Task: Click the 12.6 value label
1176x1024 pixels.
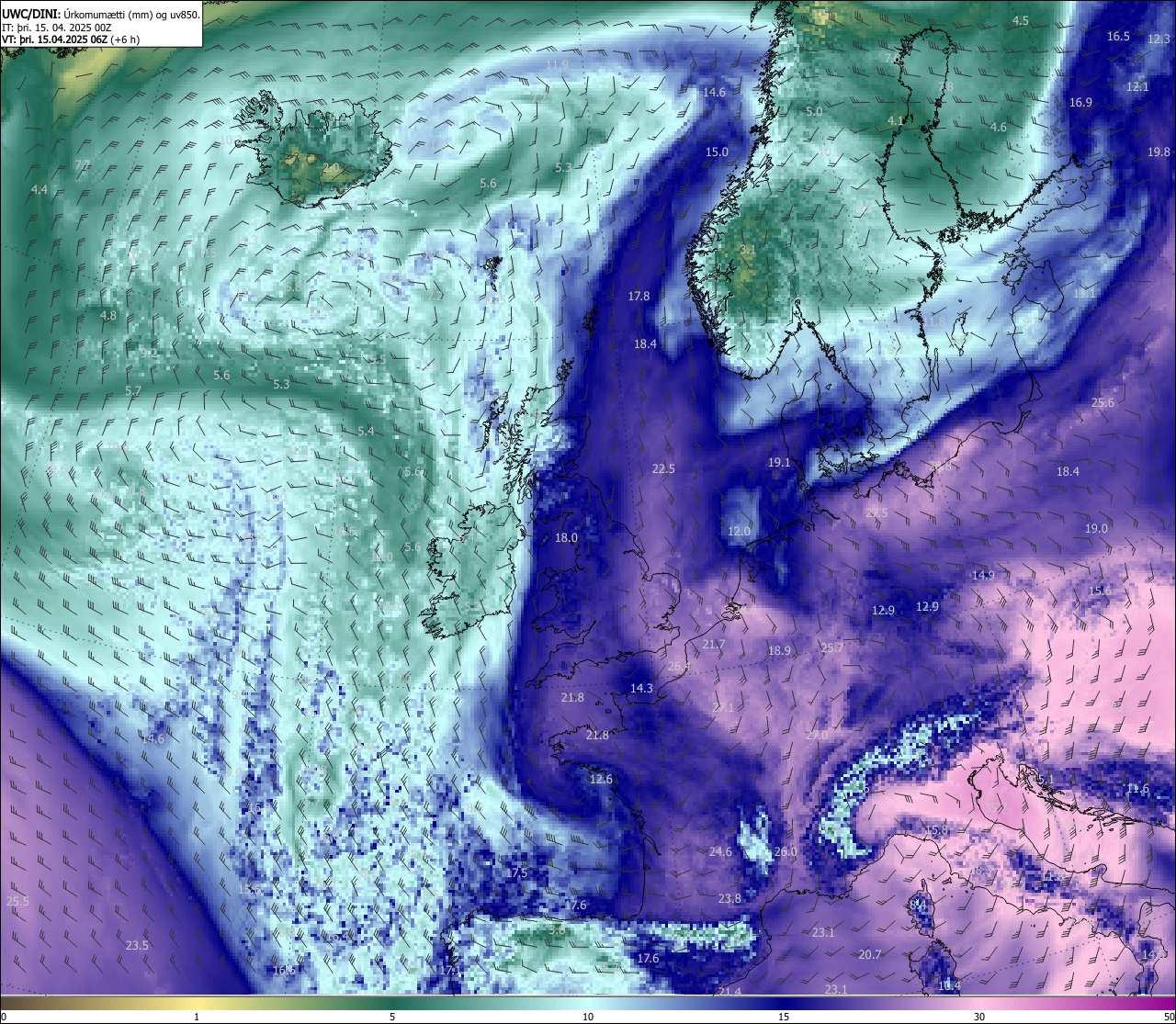Action: coord(601,779)
